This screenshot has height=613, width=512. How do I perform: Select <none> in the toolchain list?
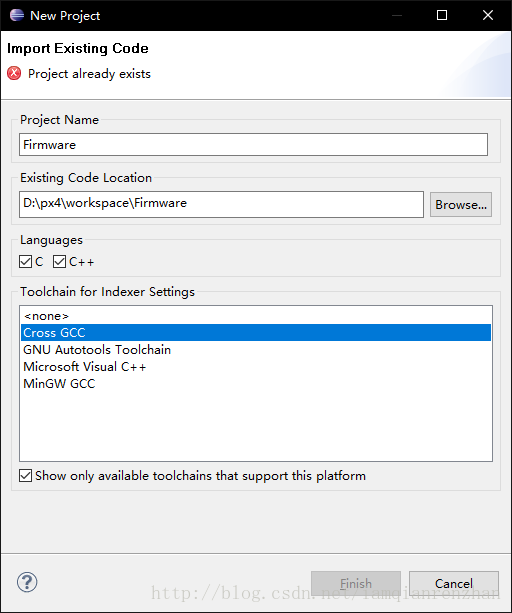coord(256,316)
